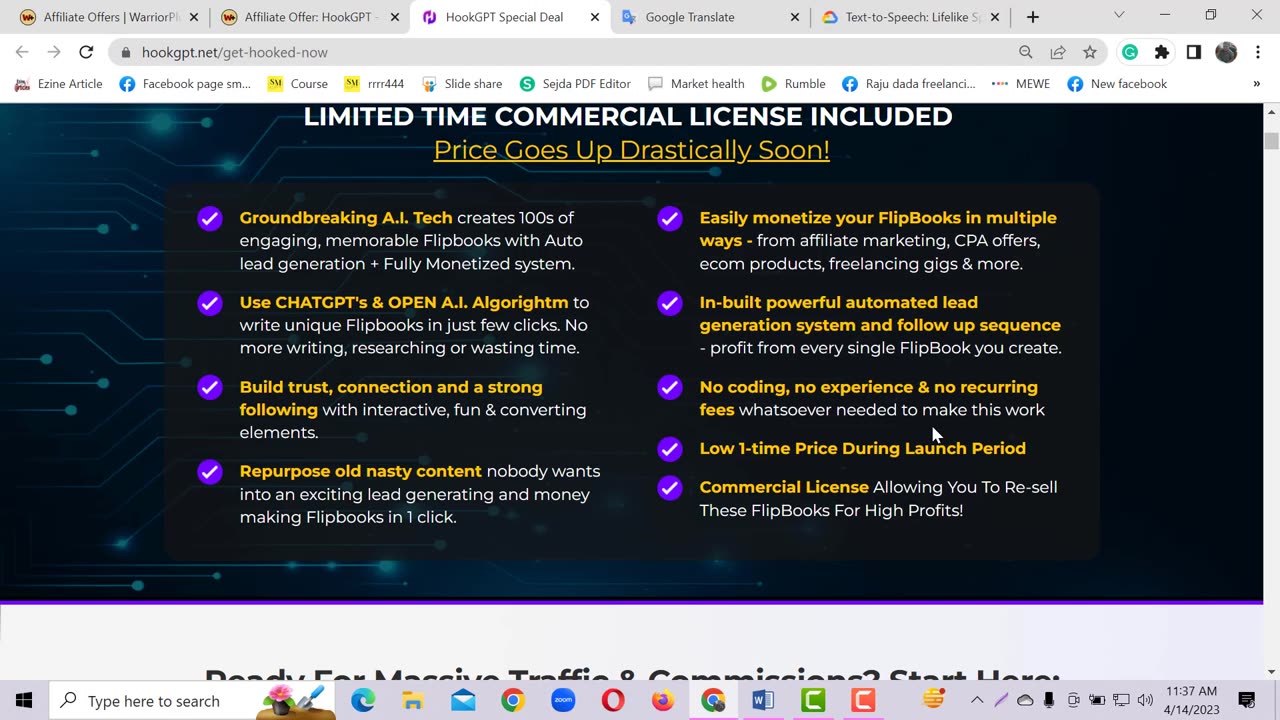The width and height of the screenshot is (1280, 720).
Task: View site information lock icon
Action: [125, 52]
